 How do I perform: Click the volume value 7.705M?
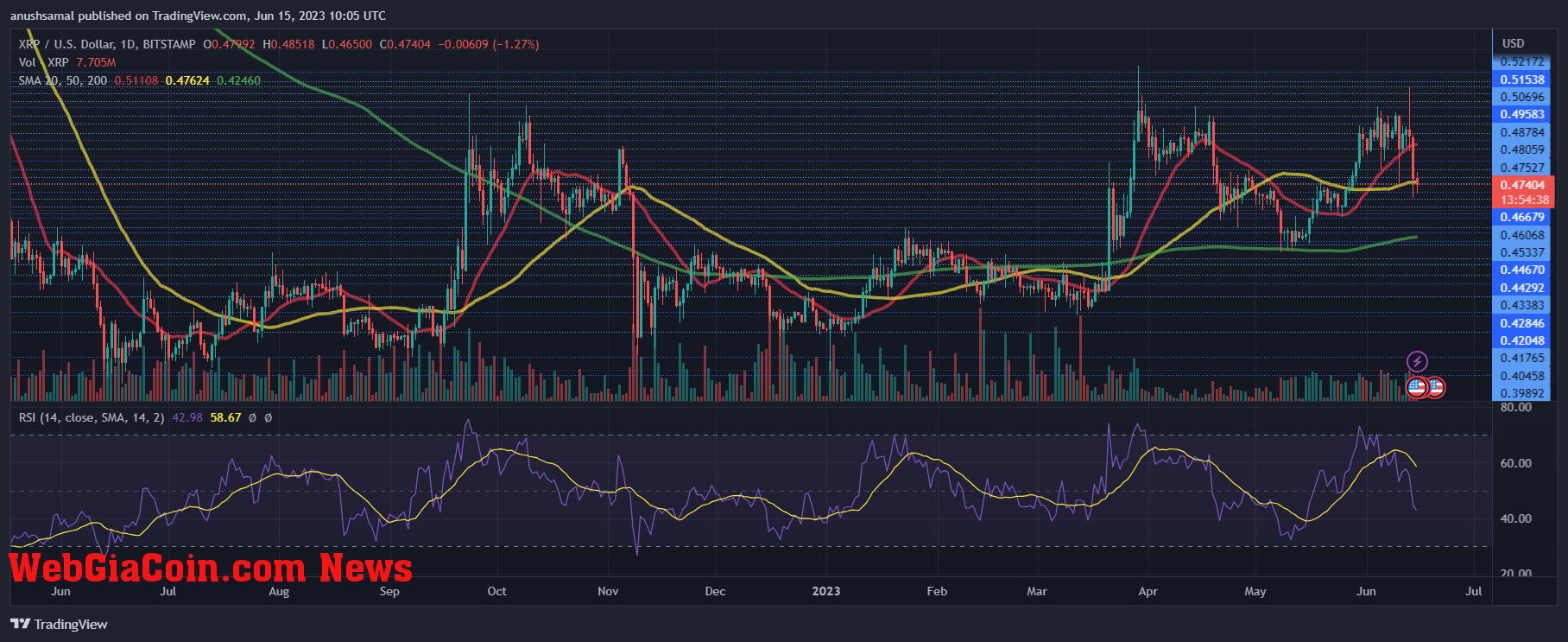click(x=96, y=62)
